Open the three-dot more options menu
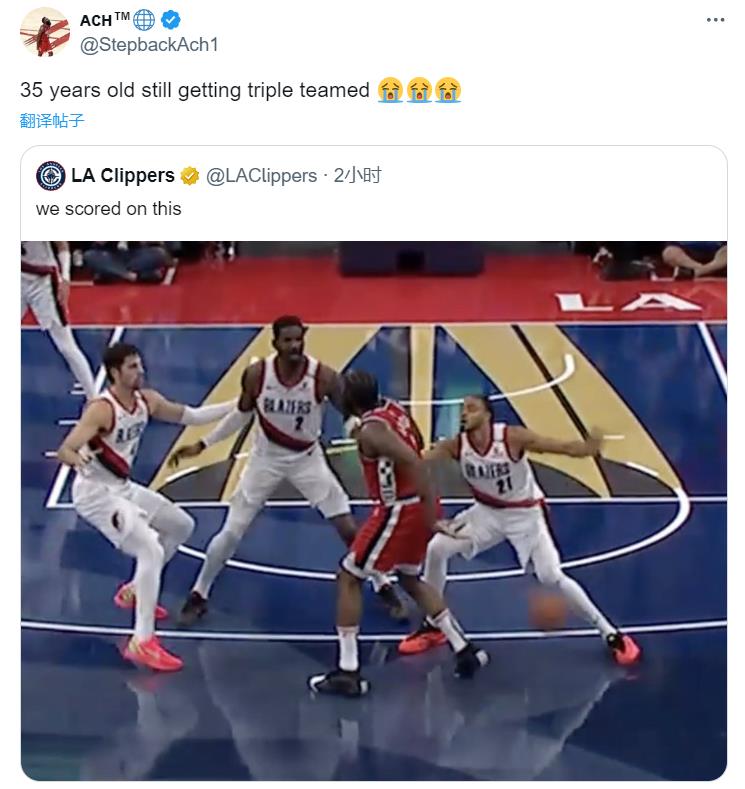The image size is (745, 789). click(x=715, y=20)
